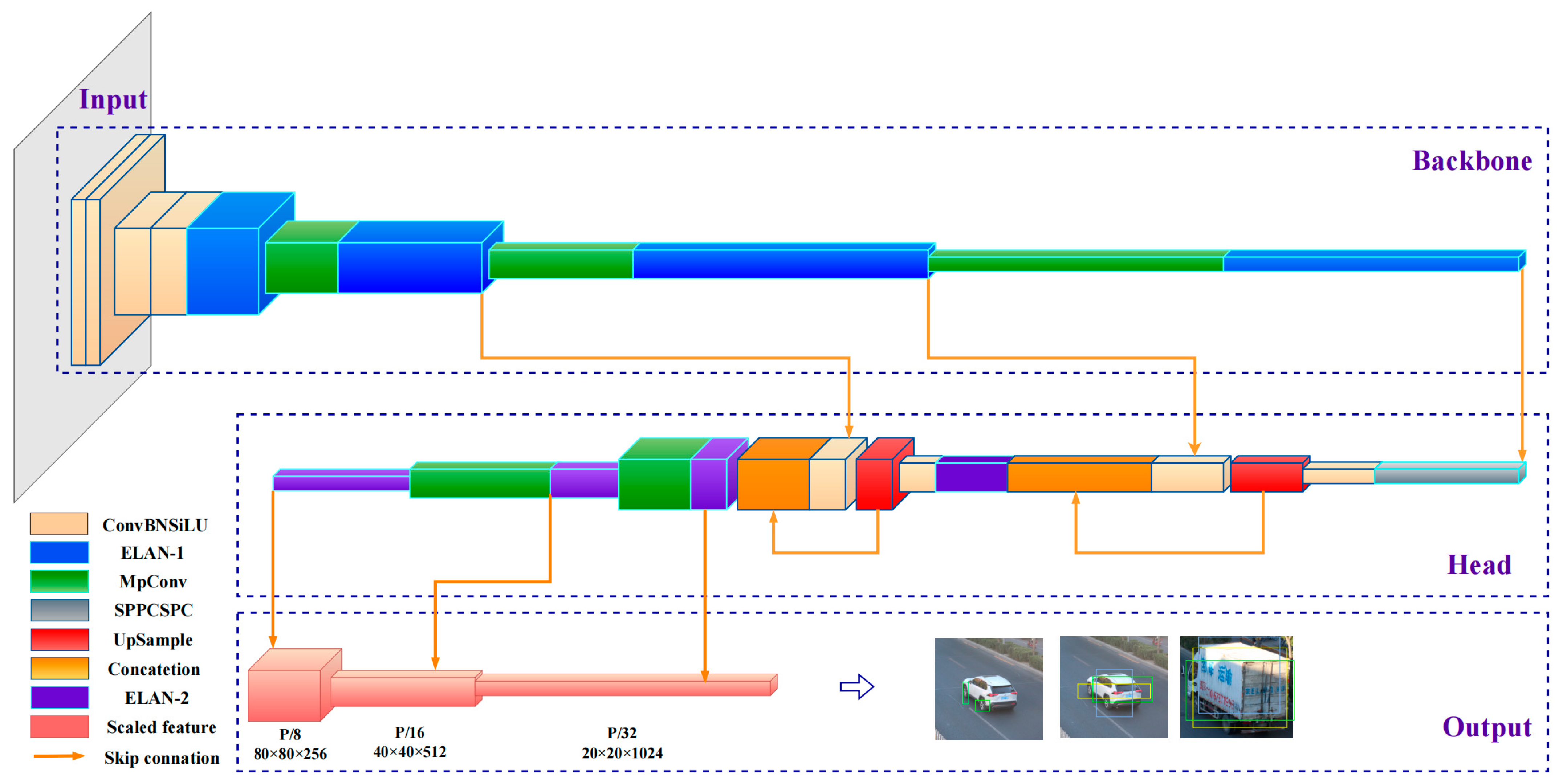Click the green MpConv legend swatch
1559x784 pixels.
[59, 581]
